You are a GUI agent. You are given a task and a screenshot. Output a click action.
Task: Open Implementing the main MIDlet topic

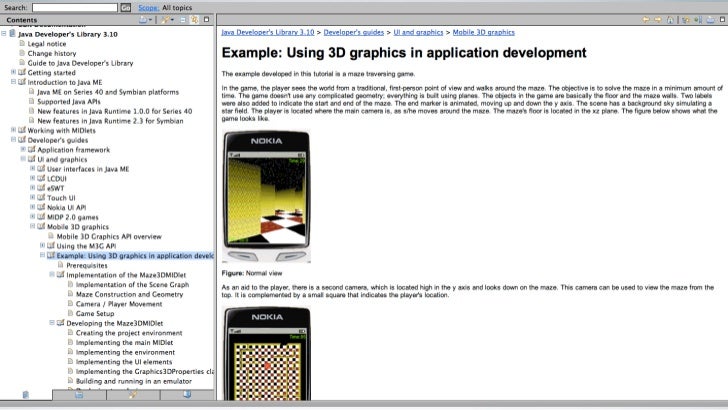pyautogui.click(x=124, y=343)
